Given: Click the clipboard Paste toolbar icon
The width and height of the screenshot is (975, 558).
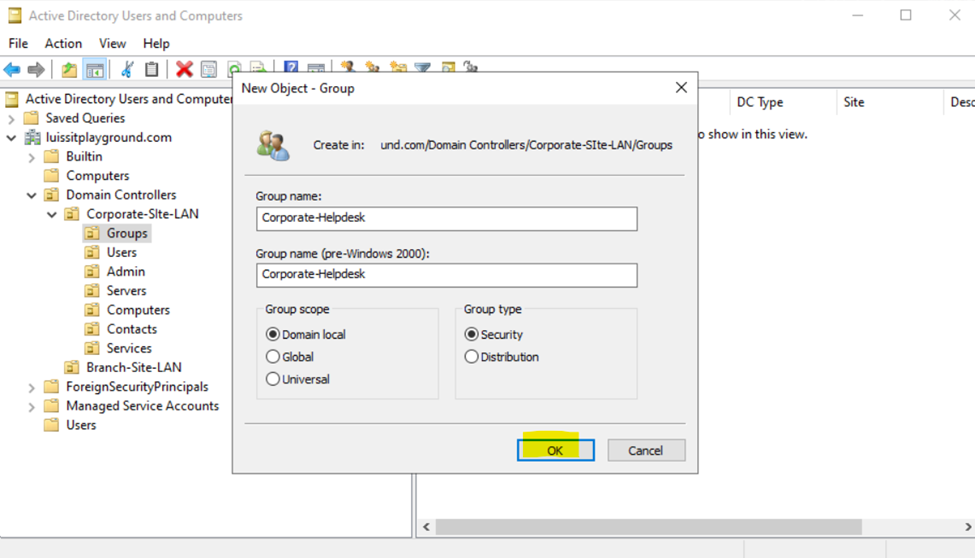Looking at the screenshot, I should (x=151, y=69).
